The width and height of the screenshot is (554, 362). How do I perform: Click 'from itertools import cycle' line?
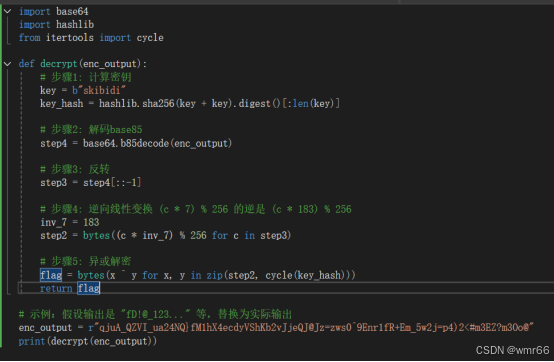point(91,38)
